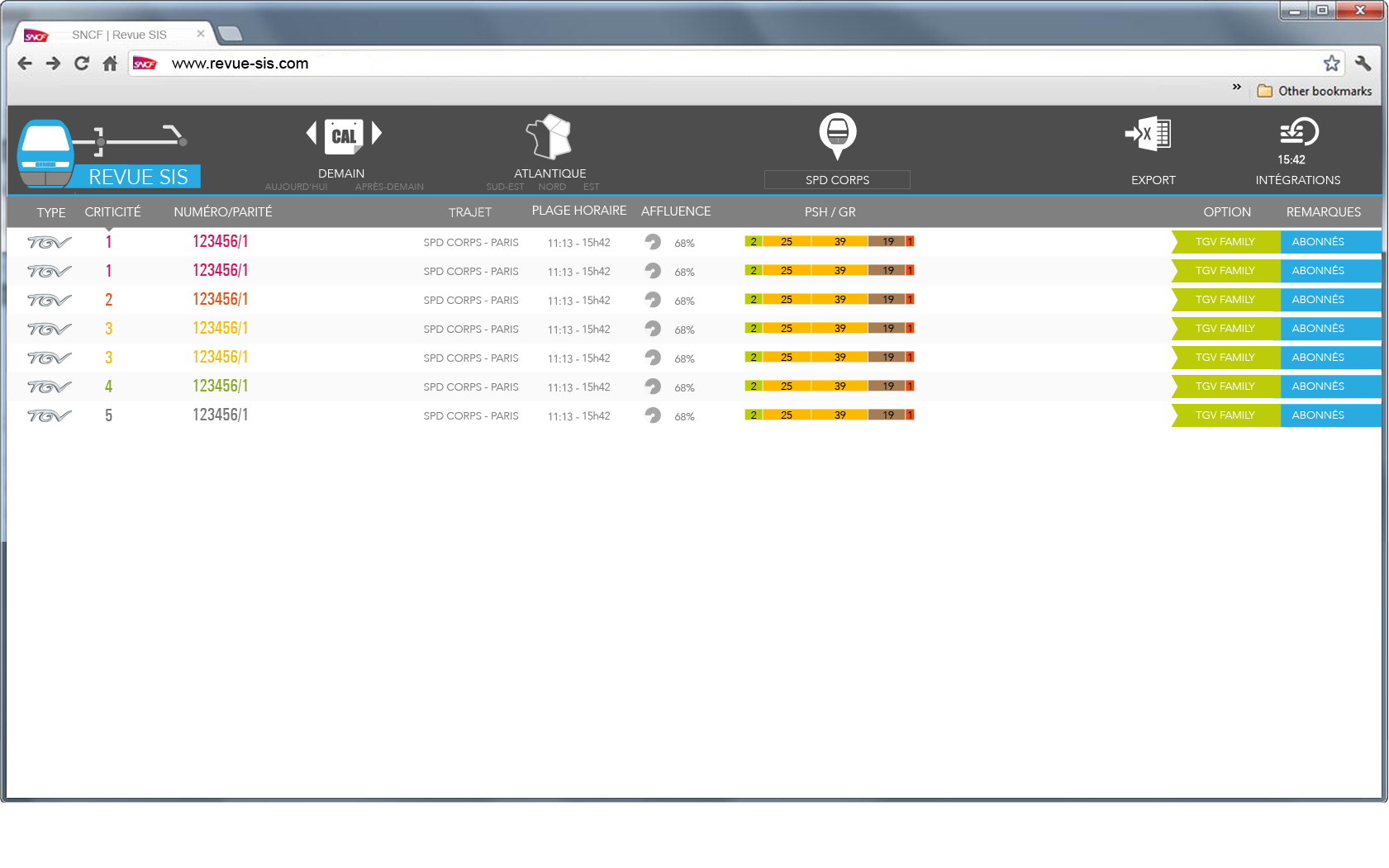The height and width of the screenshot is (868, 1389).
Task: Sort by TRAJET column header
Action: 470,212
